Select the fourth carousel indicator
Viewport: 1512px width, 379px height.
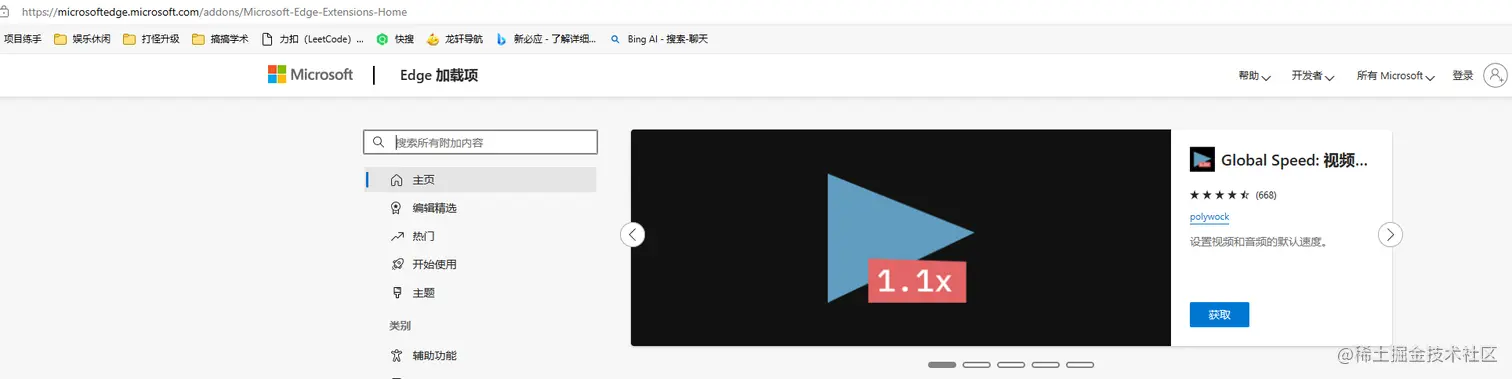[1046, 365]
